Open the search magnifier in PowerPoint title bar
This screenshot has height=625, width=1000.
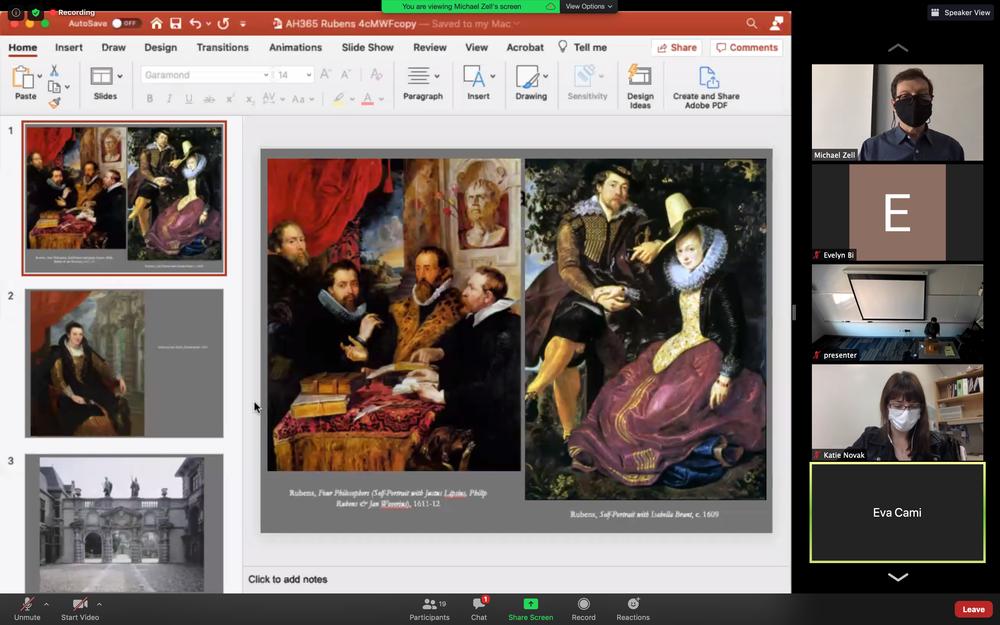pyautogui.click(x=752, y=24)
